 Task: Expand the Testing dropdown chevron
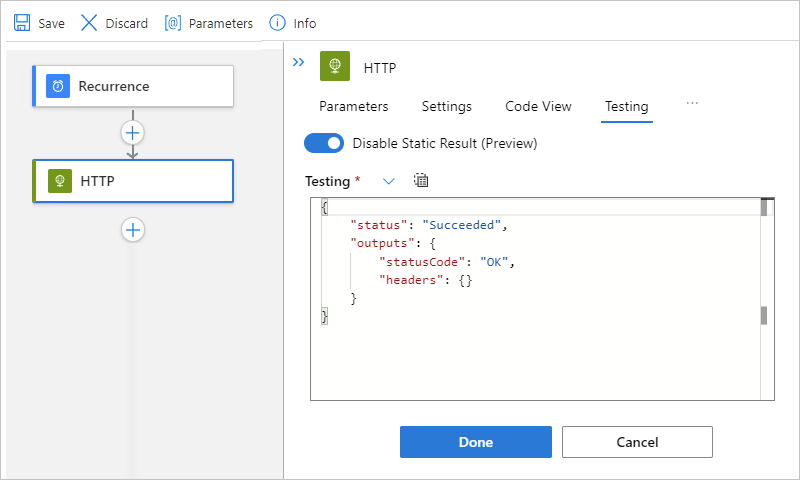point(389,181)
